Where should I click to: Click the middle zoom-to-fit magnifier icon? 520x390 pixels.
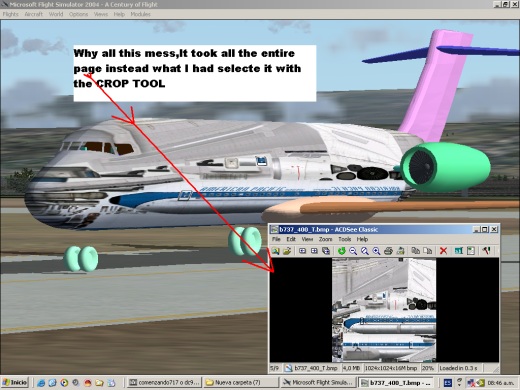pyautogui.click(x=365, y=251)
